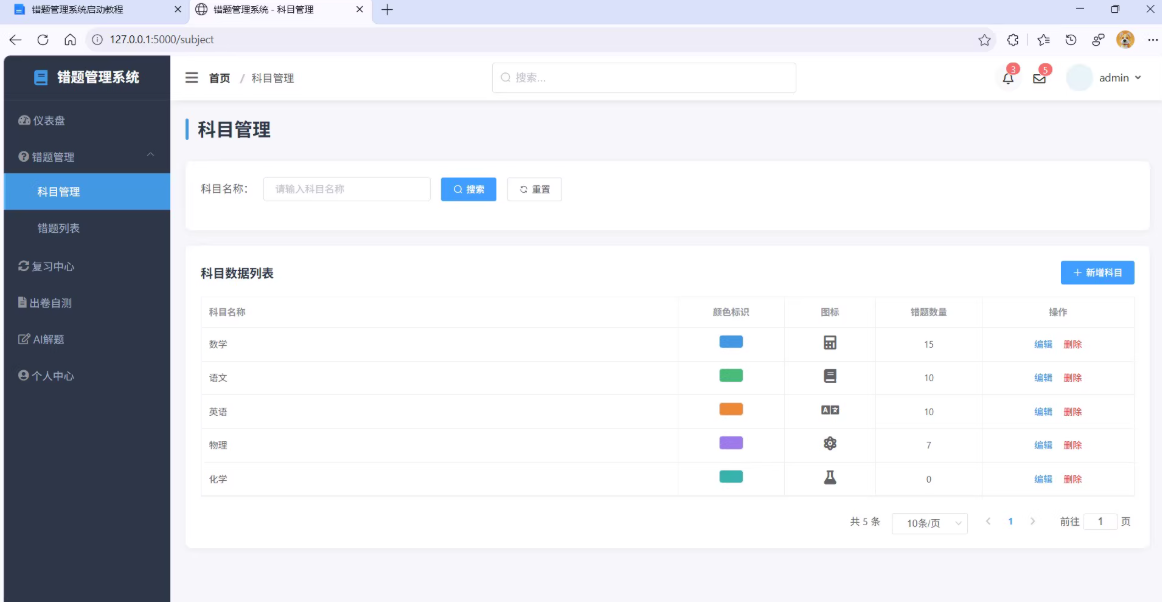Open the 10条/页 page size dropdown

[x=929, y=523]
